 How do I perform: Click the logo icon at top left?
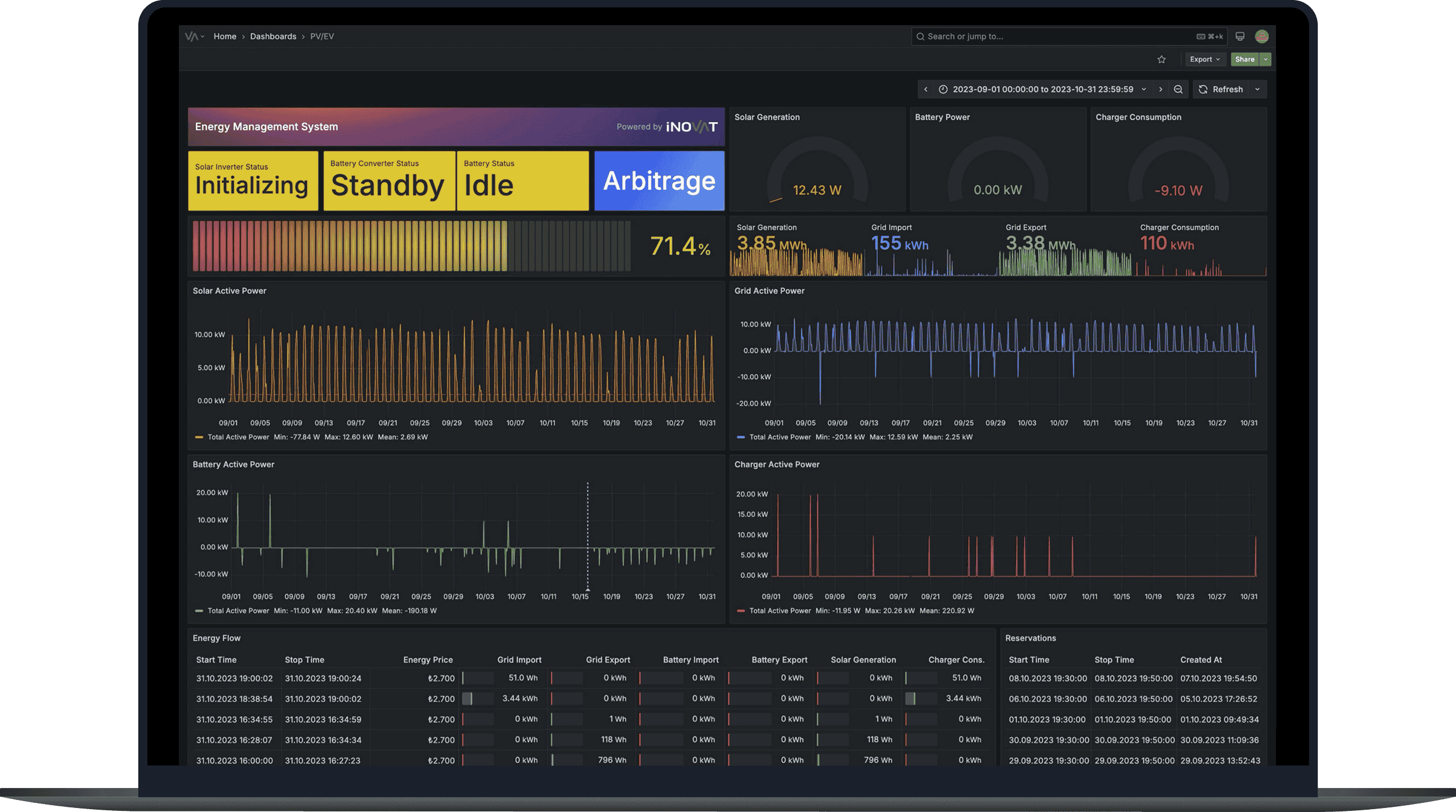click(x=191, y=37)
